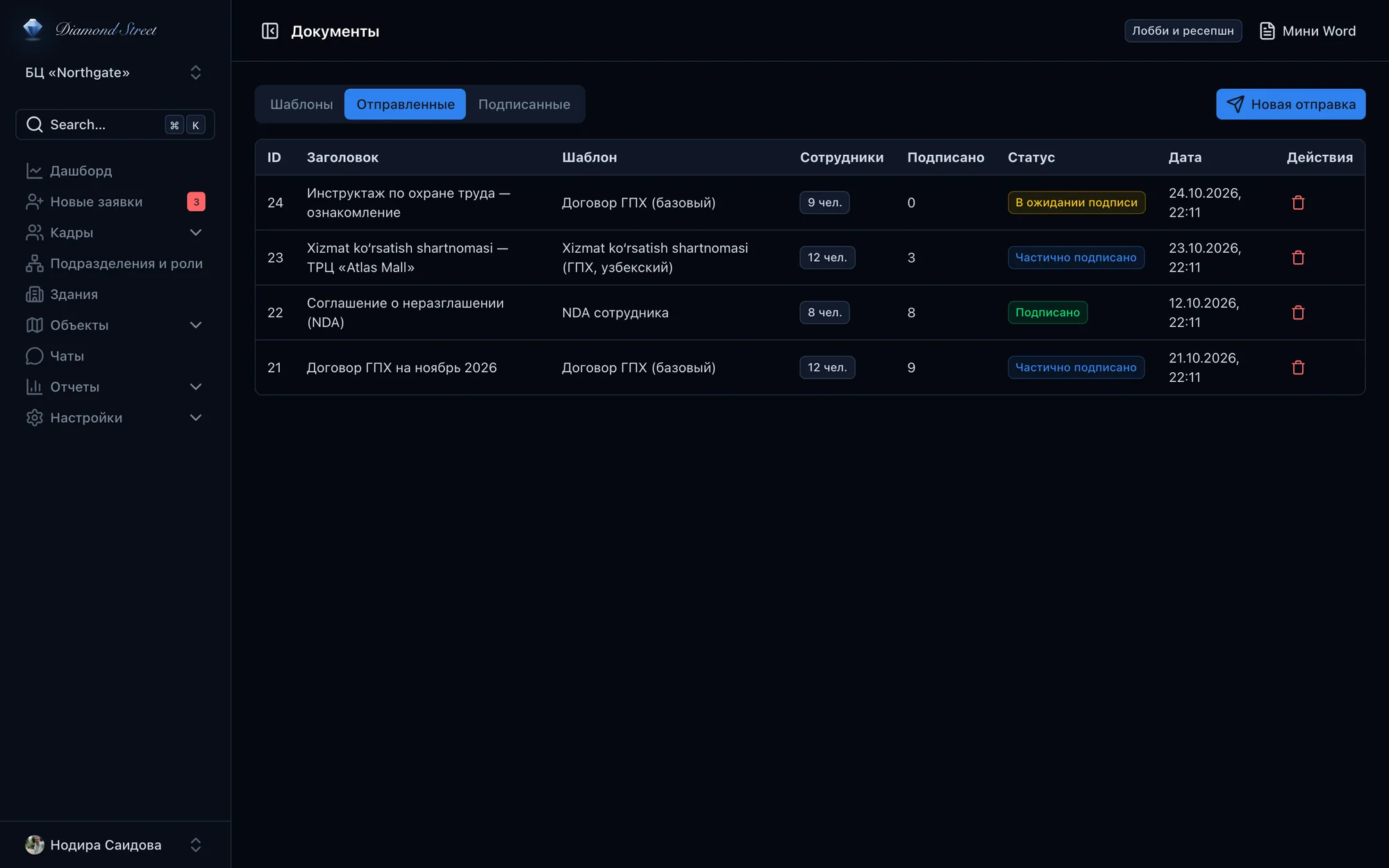Collapse the sidebar with the panel icon

click(x=269, y=31)
